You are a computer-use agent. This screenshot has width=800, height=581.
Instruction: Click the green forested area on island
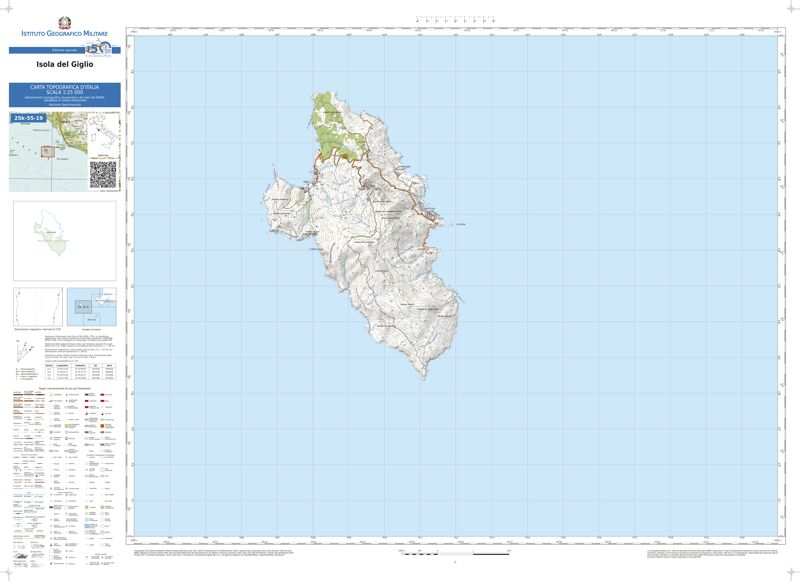(x=330, y=125)
